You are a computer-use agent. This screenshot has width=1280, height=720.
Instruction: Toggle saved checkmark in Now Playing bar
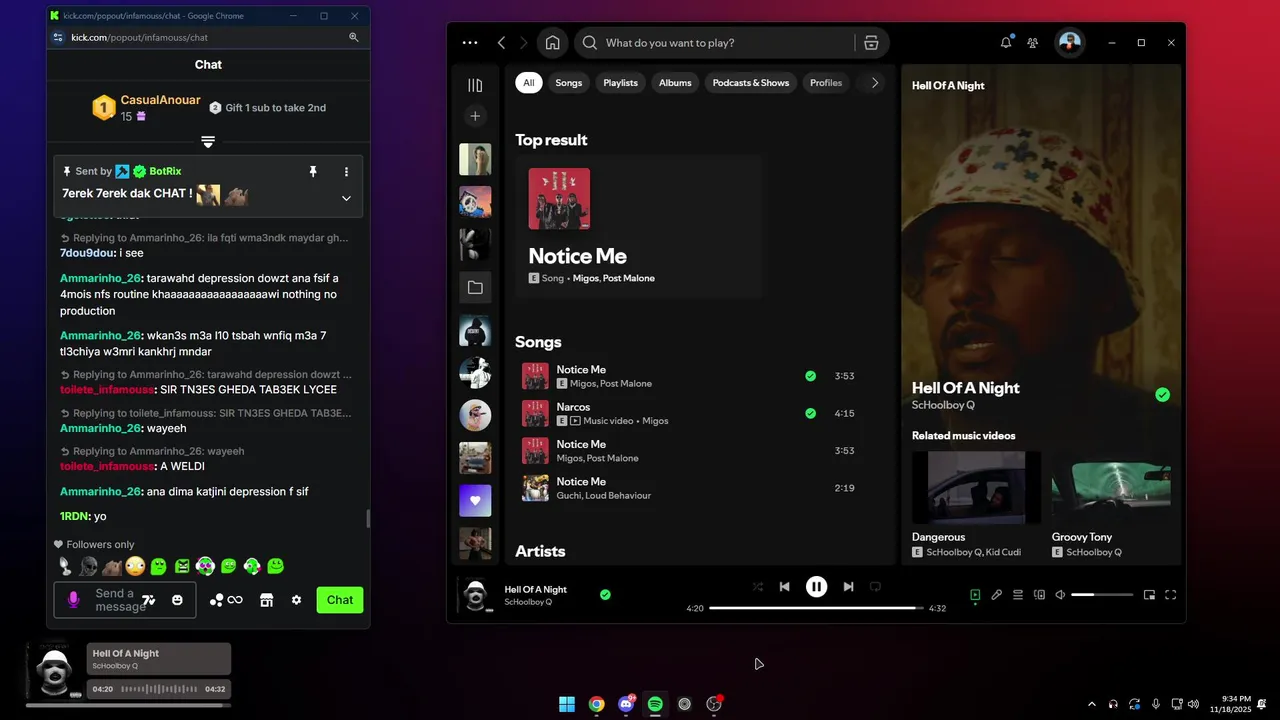pos(605,595)
